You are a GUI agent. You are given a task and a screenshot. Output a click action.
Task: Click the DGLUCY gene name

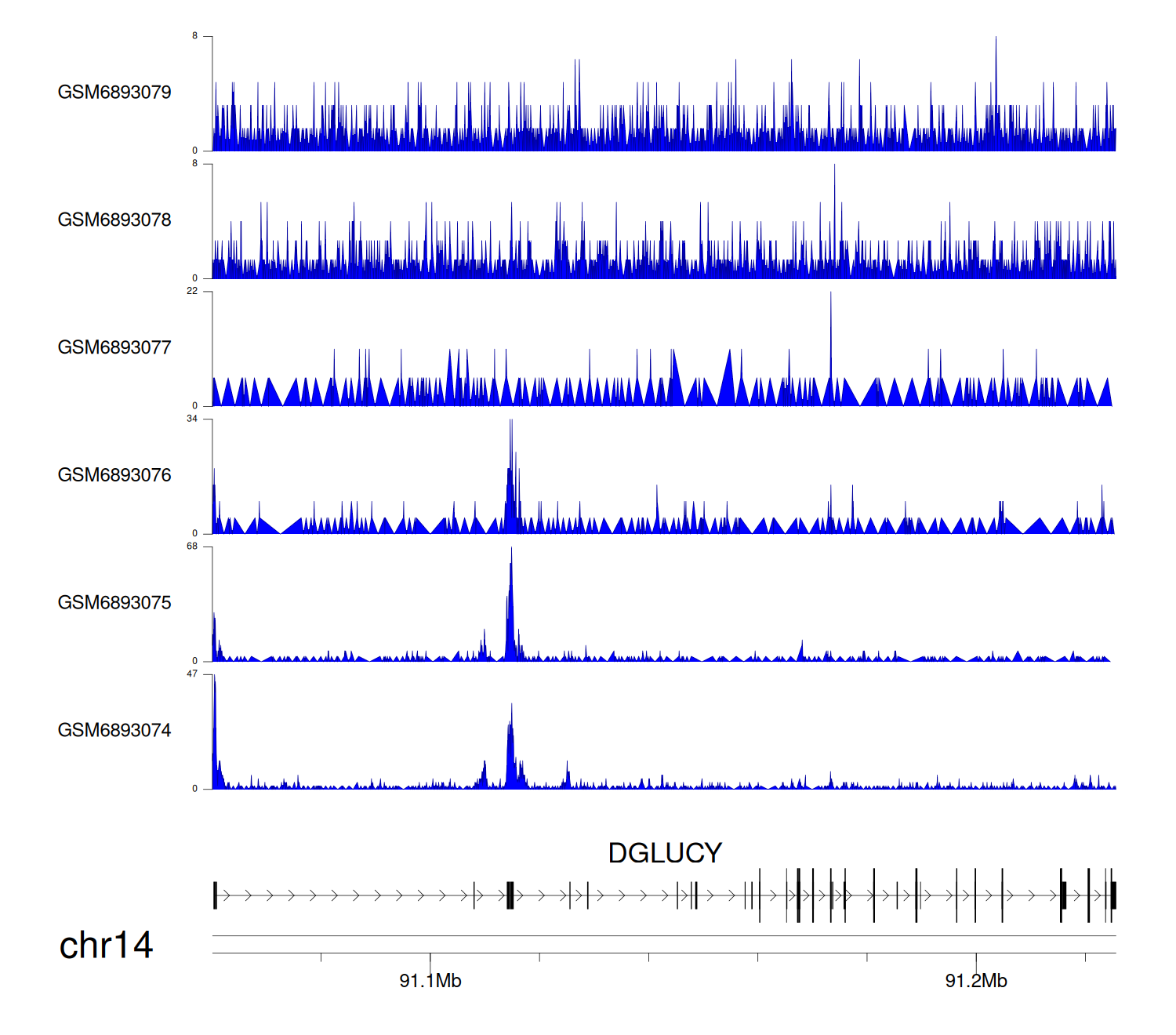point(665,853)
